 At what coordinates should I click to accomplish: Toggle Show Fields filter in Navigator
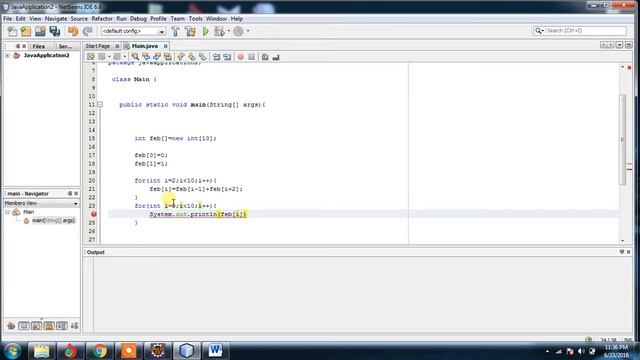(24, 325)
